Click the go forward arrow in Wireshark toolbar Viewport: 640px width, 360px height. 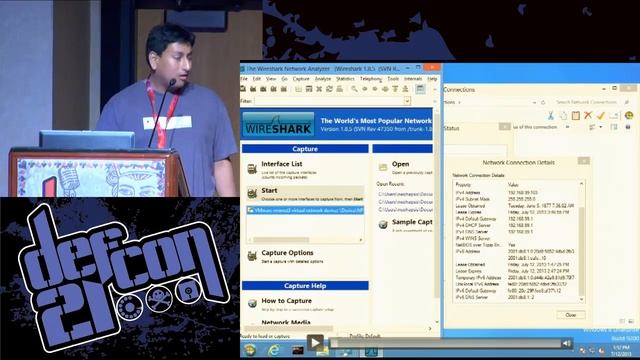(x=375, y=89)
